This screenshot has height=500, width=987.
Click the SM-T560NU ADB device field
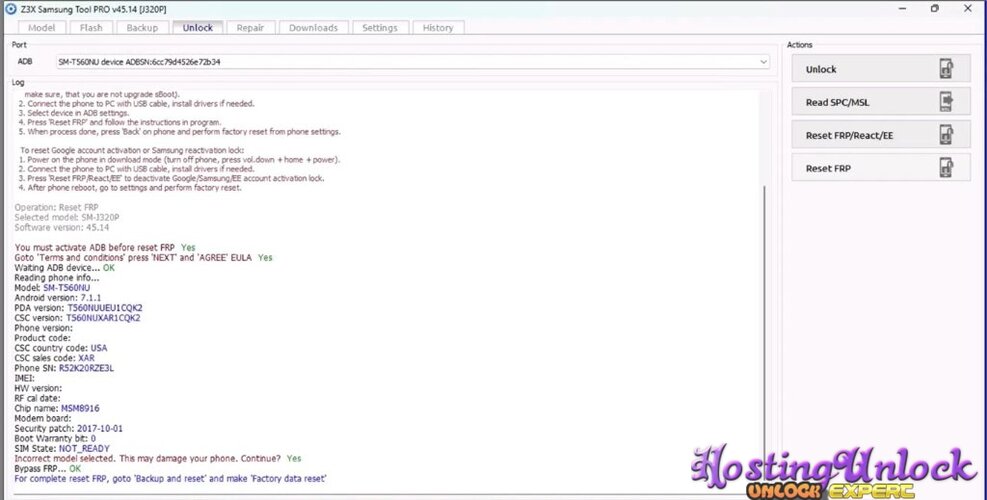(412, 62)
